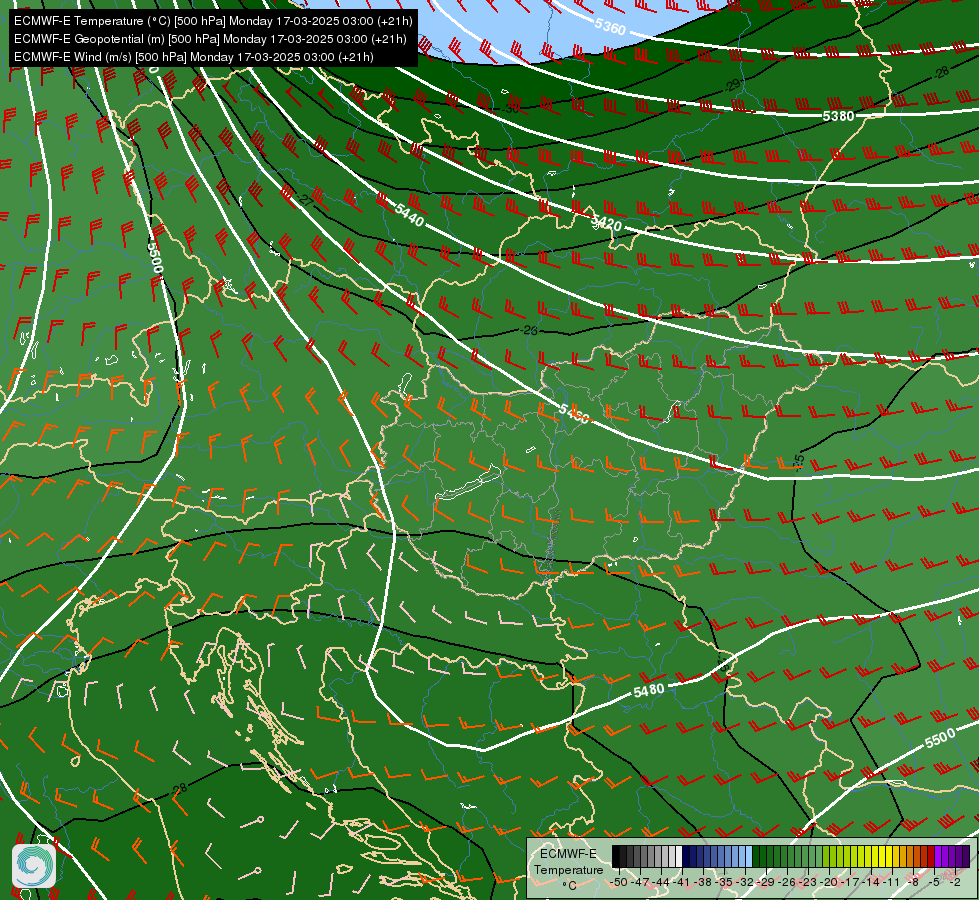This screenshot has width=979, height=900.
Task: Click the 5420 geopotential contour label
Action: [606, 223]
